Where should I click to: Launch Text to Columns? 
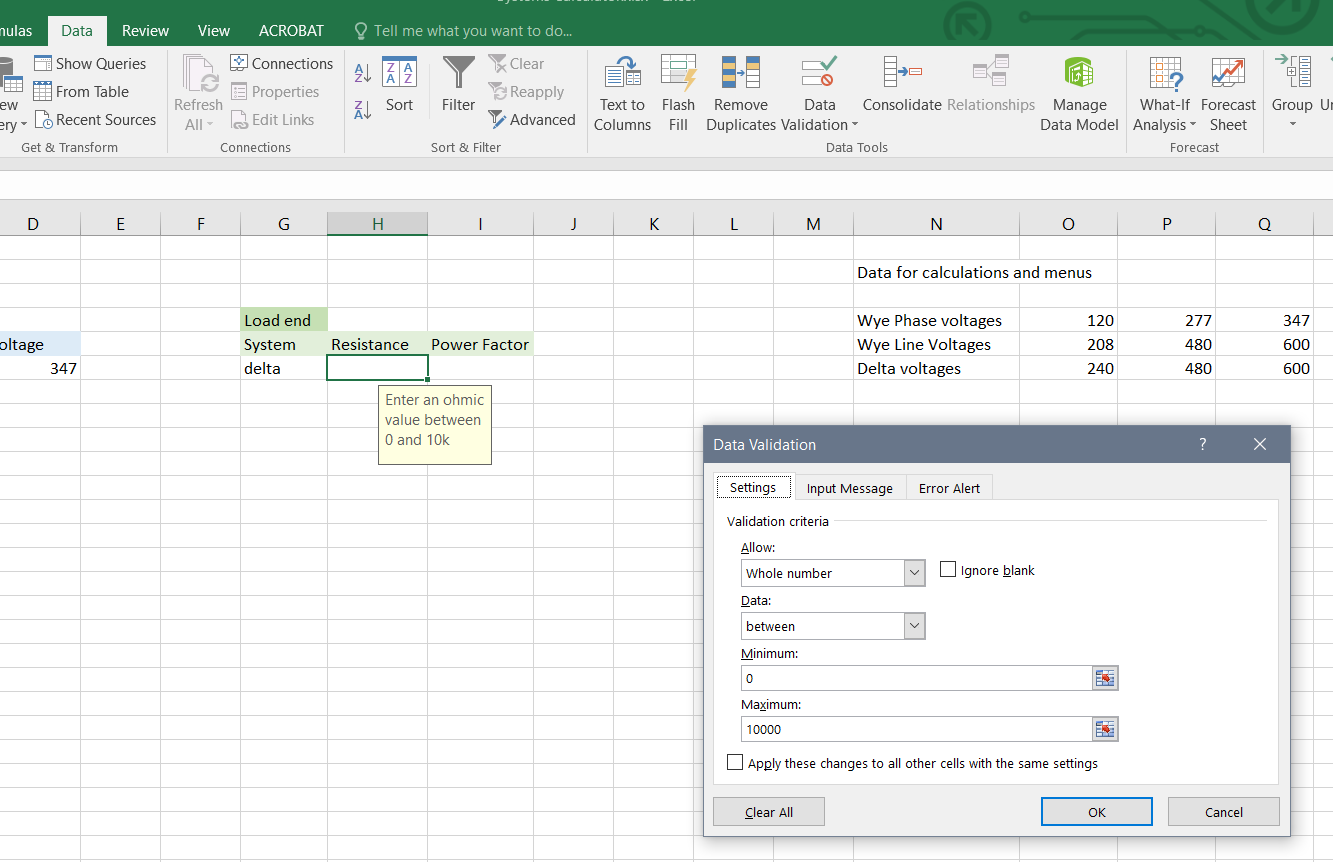(622, 94)
